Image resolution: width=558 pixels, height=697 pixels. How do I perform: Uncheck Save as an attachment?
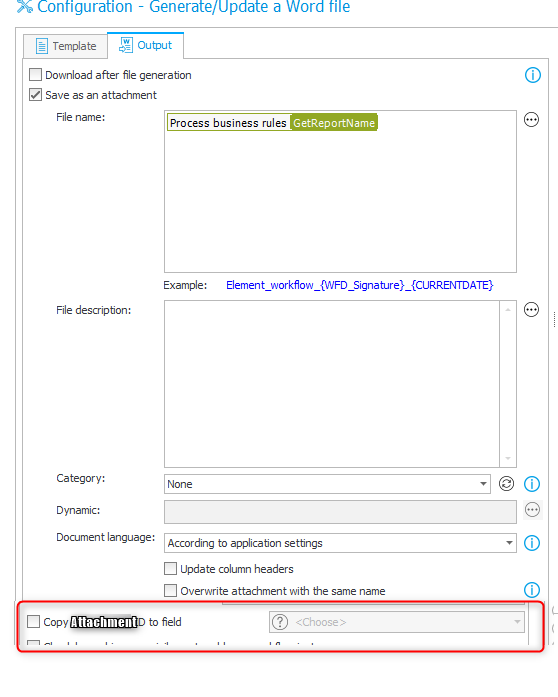[36, 95]
